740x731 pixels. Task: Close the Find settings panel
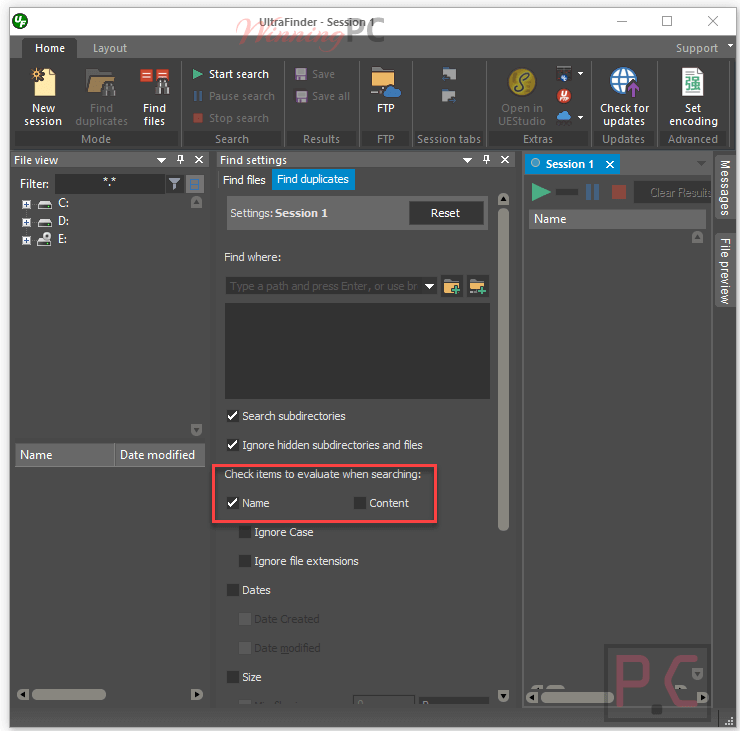coord(505,160)
